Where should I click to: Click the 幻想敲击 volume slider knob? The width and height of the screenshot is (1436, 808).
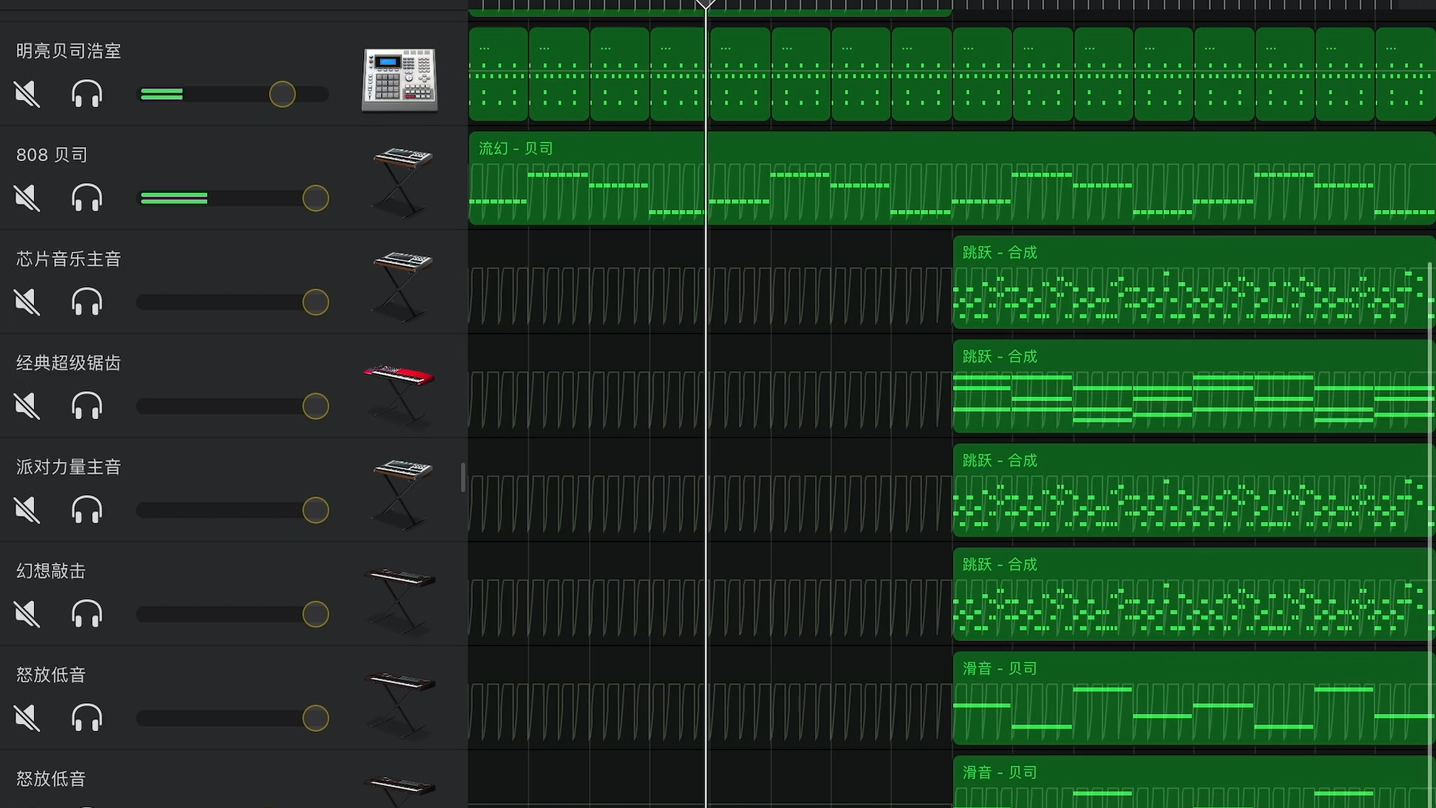[x=316, y=614]
